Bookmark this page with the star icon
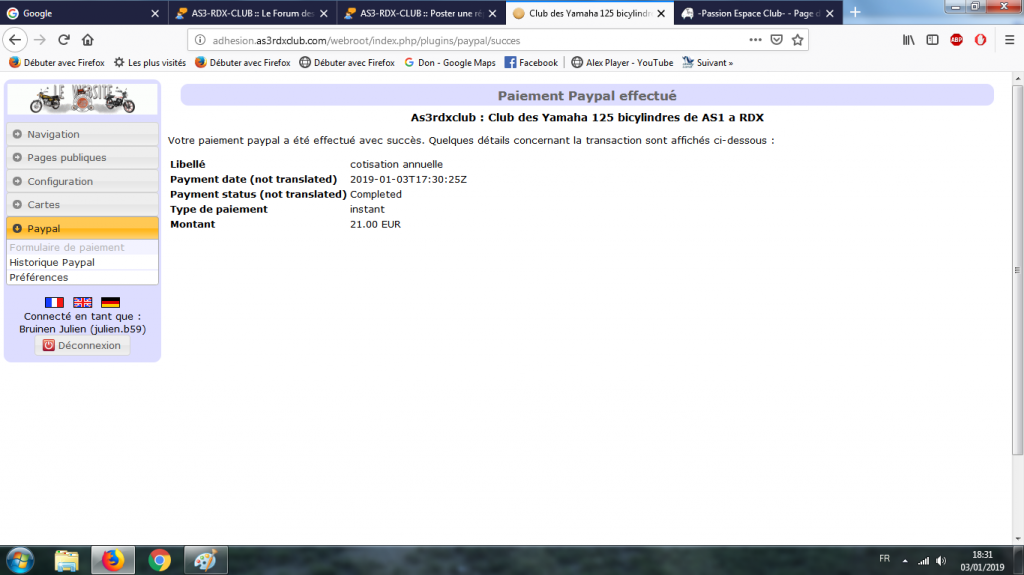This screenshot has width=1024, height=575. 797,40
